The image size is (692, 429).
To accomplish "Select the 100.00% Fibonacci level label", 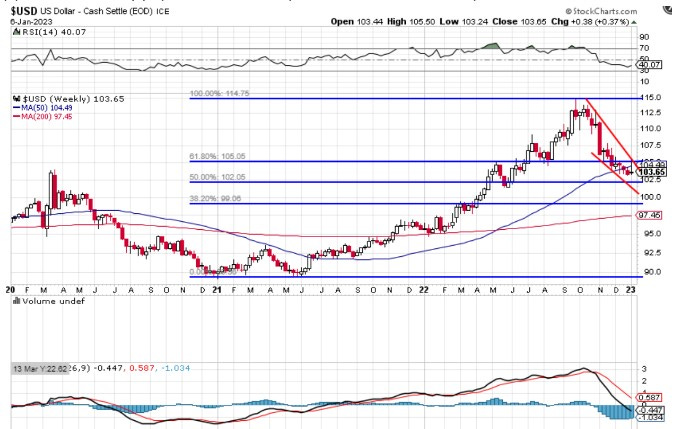I will [220, 94].
